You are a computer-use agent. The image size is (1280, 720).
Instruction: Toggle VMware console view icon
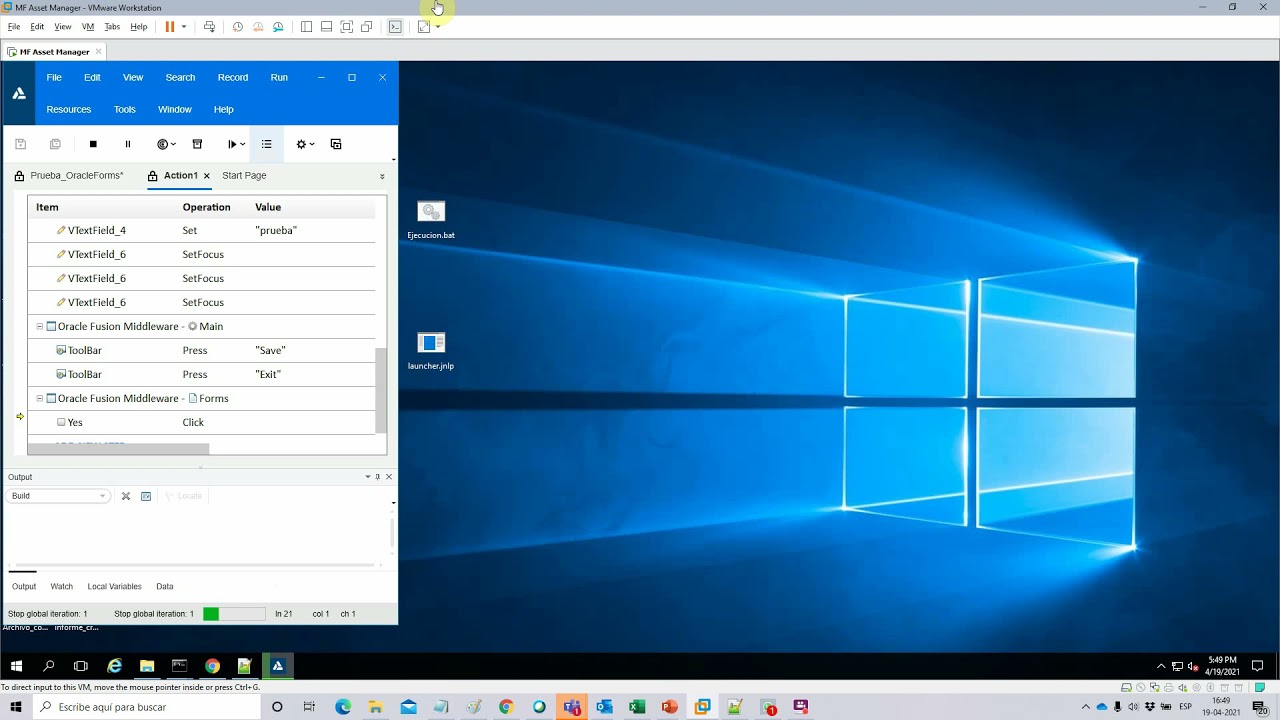pos(395,27)
